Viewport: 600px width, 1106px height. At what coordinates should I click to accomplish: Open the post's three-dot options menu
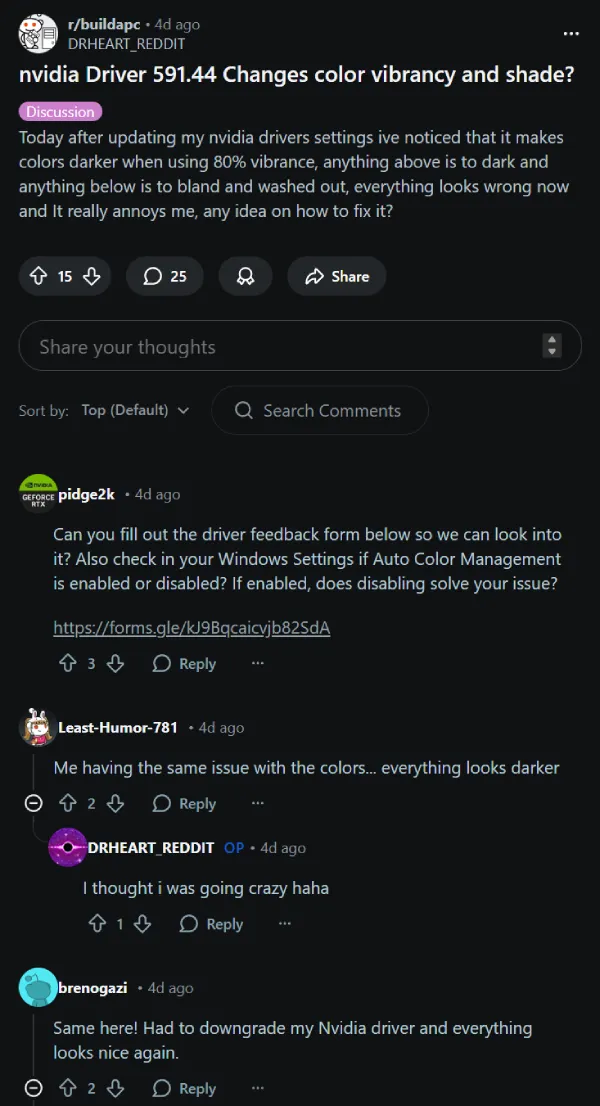pos(571,34)
